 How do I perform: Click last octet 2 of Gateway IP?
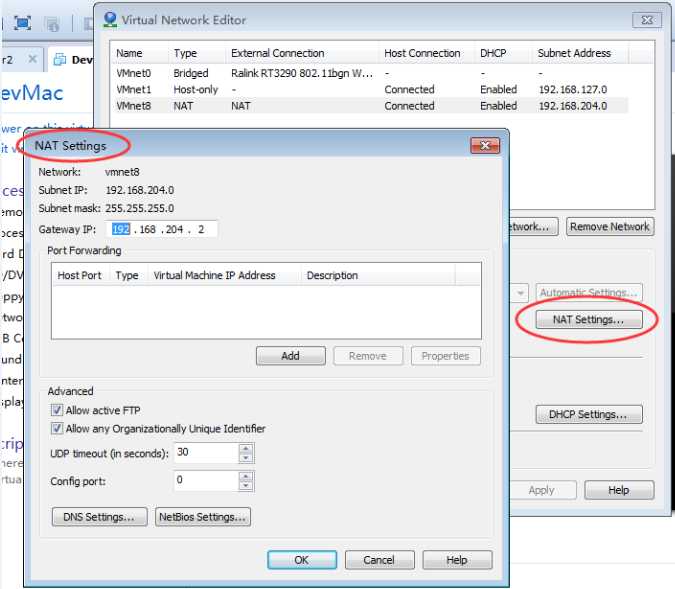pos(201,229)
